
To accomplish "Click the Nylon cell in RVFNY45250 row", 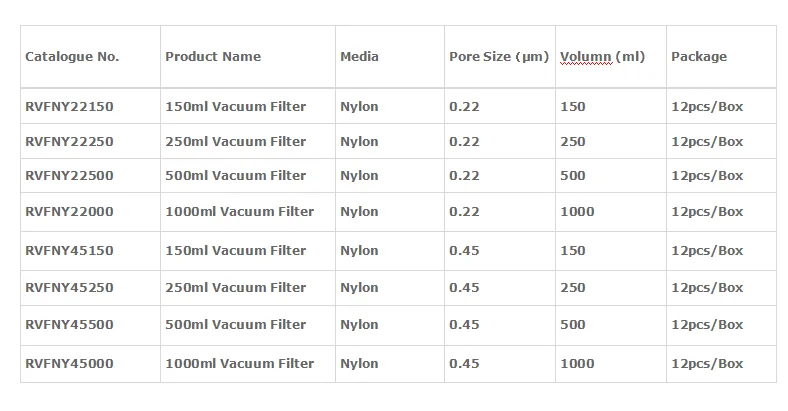I will pyautogui.click(x=359, y=288).
